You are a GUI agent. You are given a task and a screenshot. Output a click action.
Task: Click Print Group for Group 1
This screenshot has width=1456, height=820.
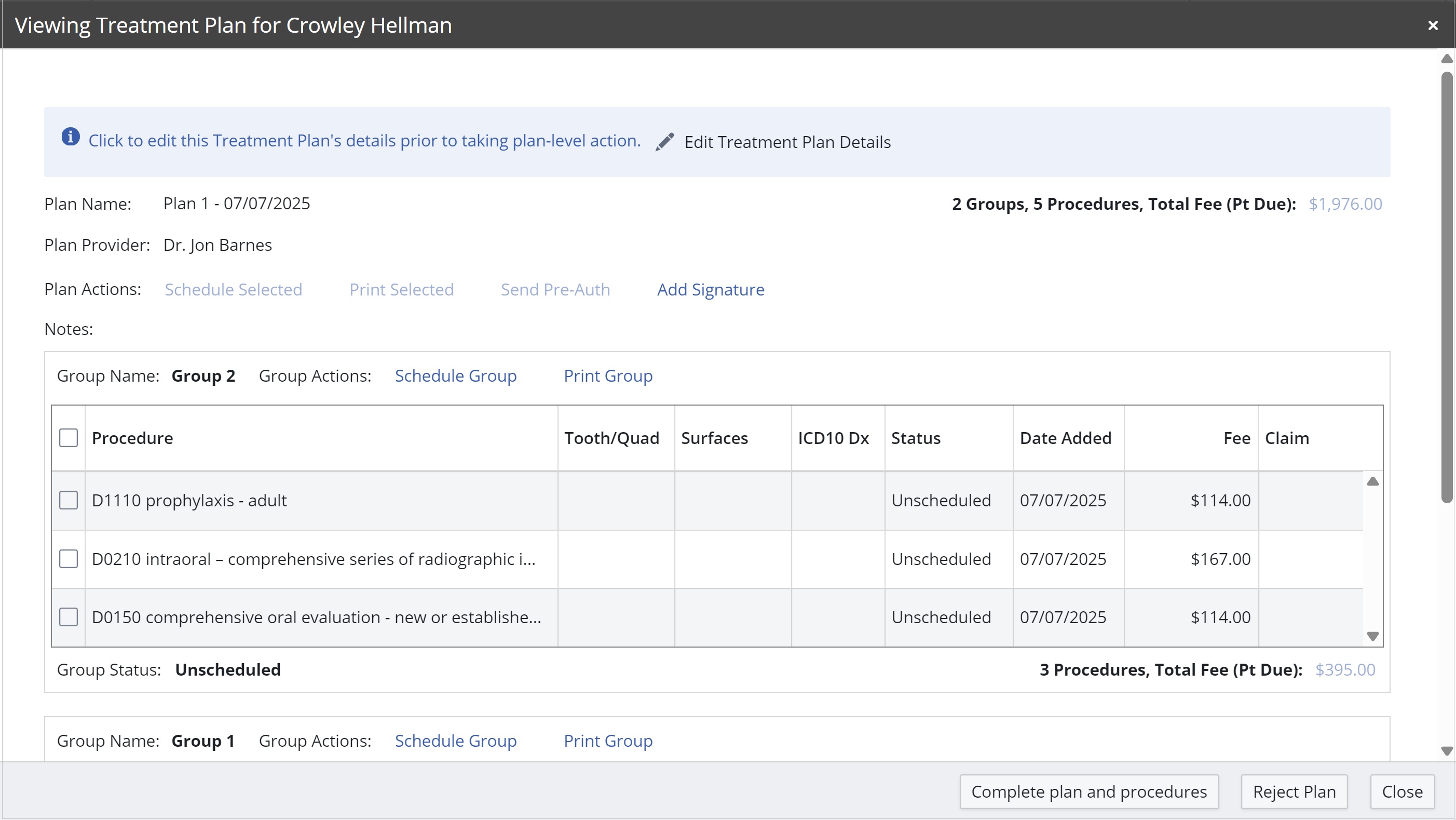point(608,741)
